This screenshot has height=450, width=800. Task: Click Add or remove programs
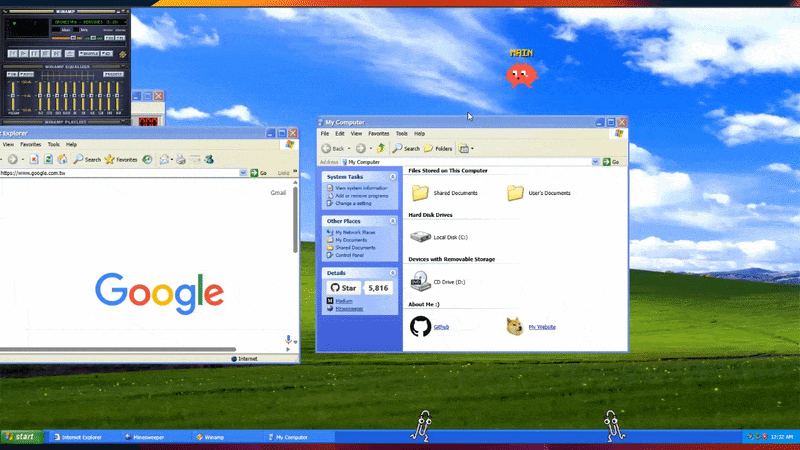click(362, 195)
